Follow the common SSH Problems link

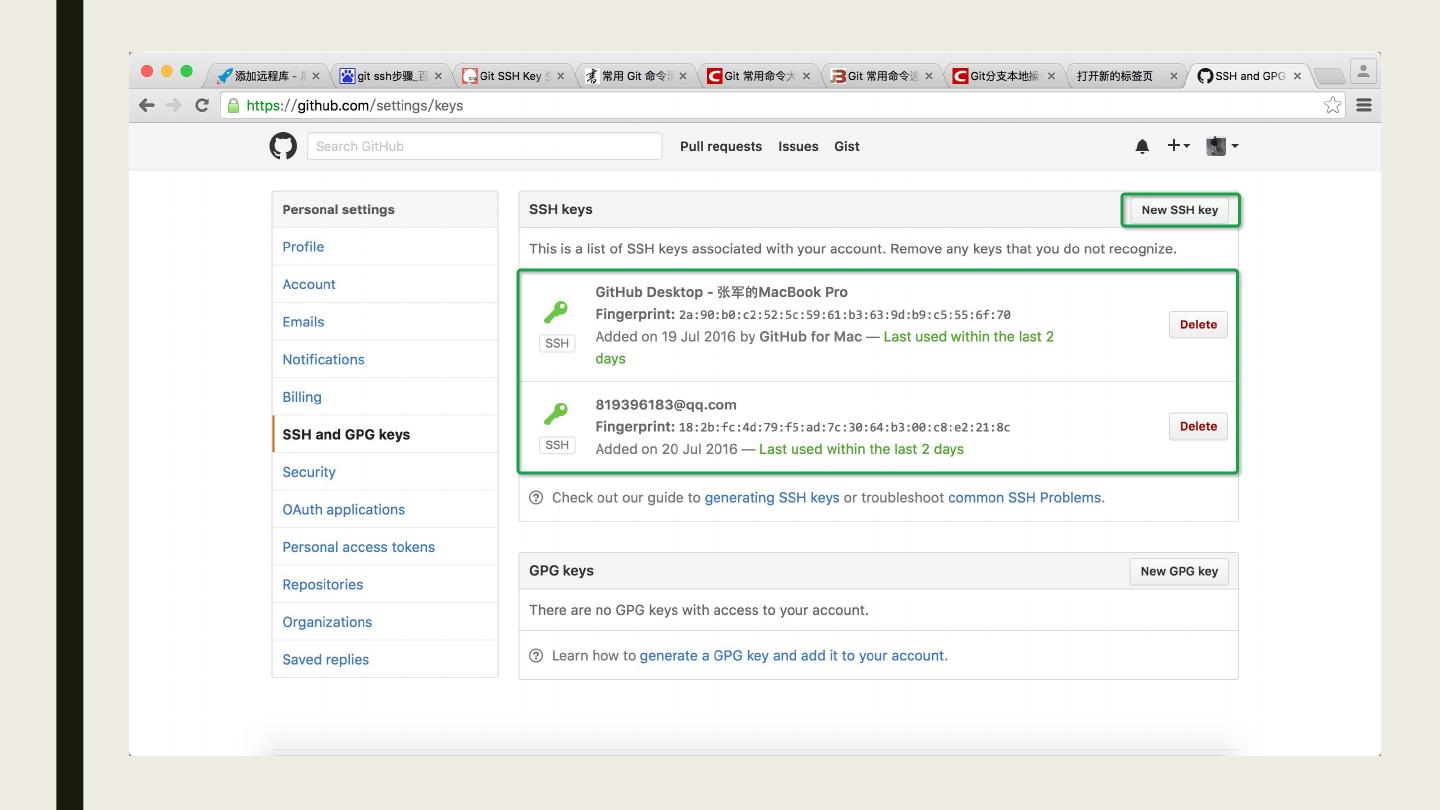pos(1026,497)
